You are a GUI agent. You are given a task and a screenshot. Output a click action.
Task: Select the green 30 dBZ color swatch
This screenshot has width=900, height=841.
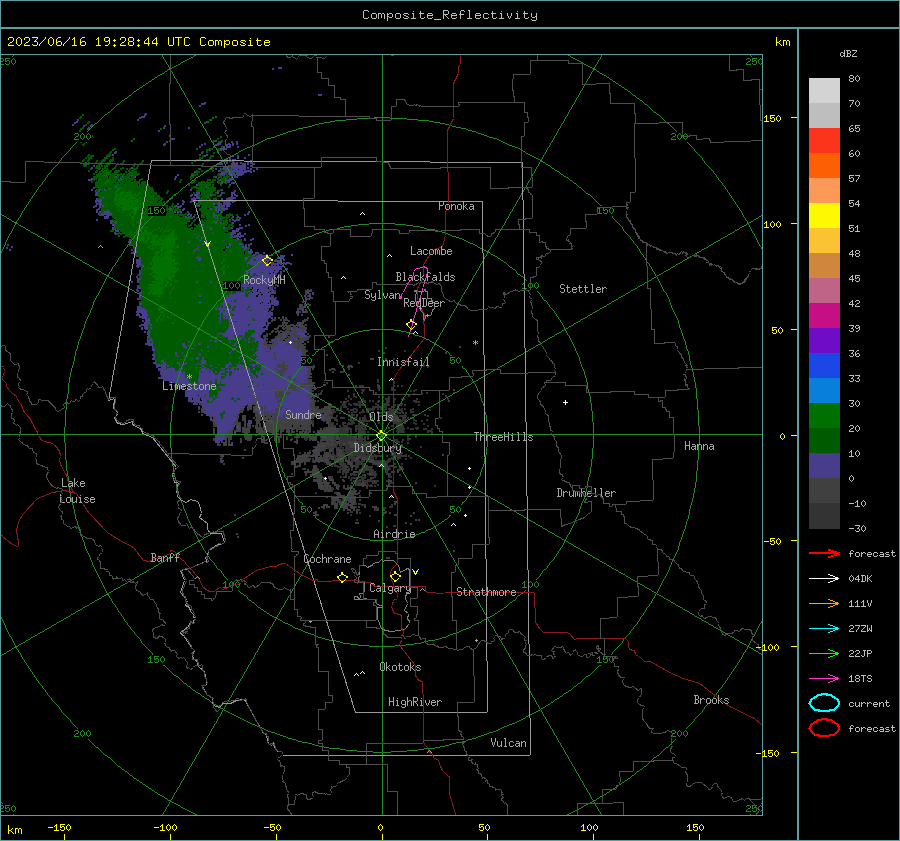[824, 415]
